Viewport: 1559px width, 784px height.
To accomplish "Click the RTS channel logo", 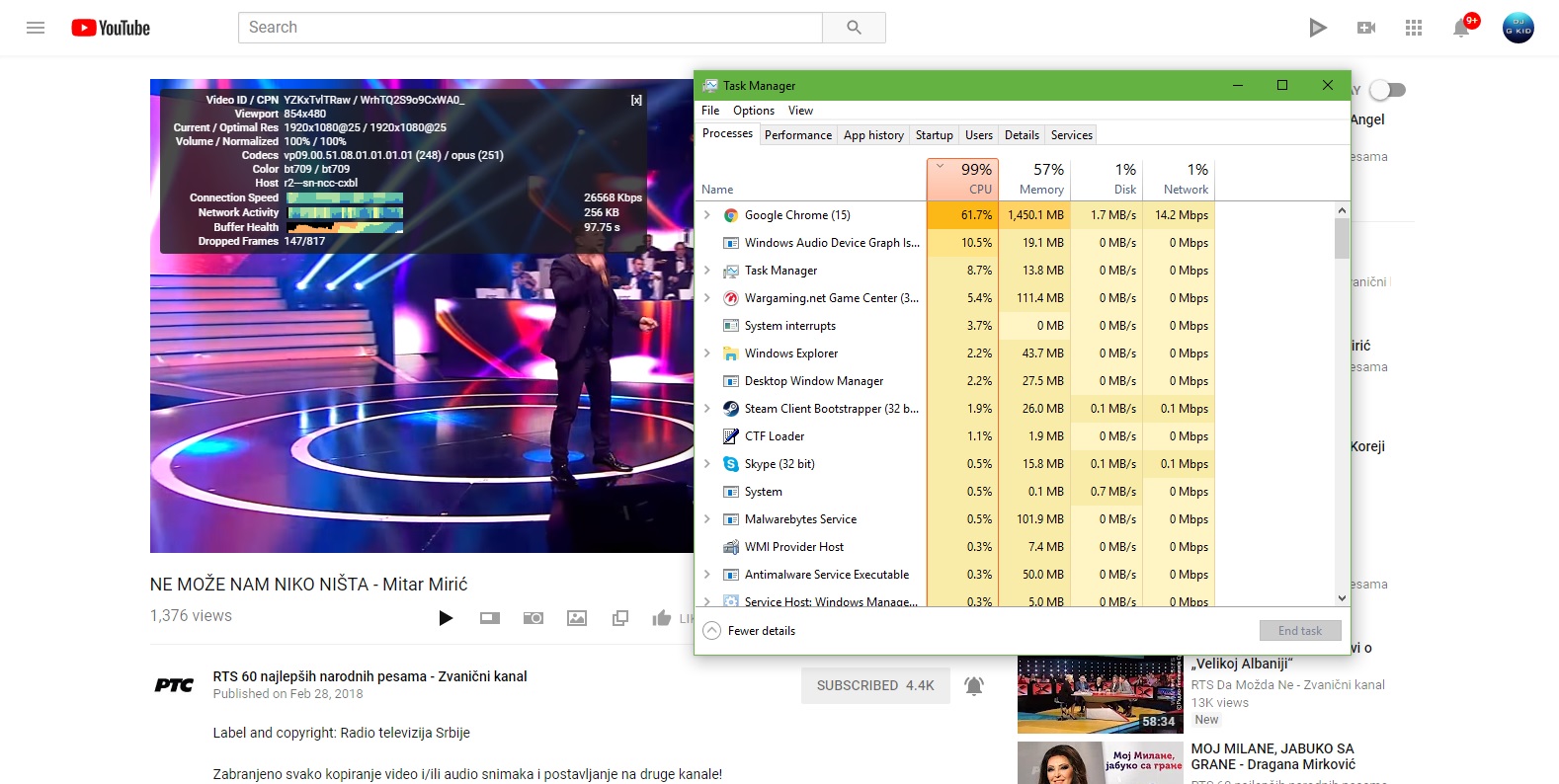I will point(174,685).
